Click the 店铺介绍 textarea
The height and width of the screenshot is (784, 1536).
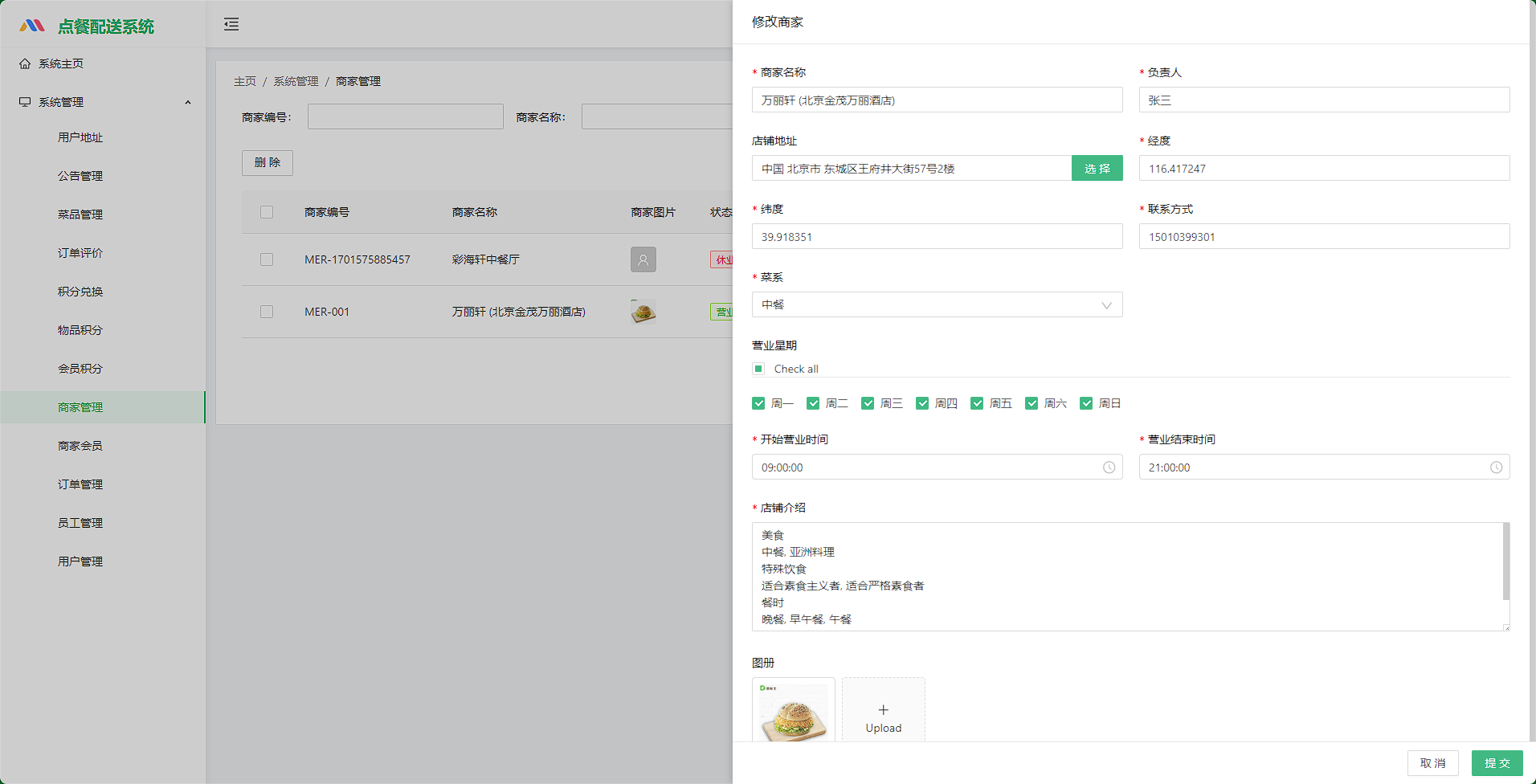1131,577
